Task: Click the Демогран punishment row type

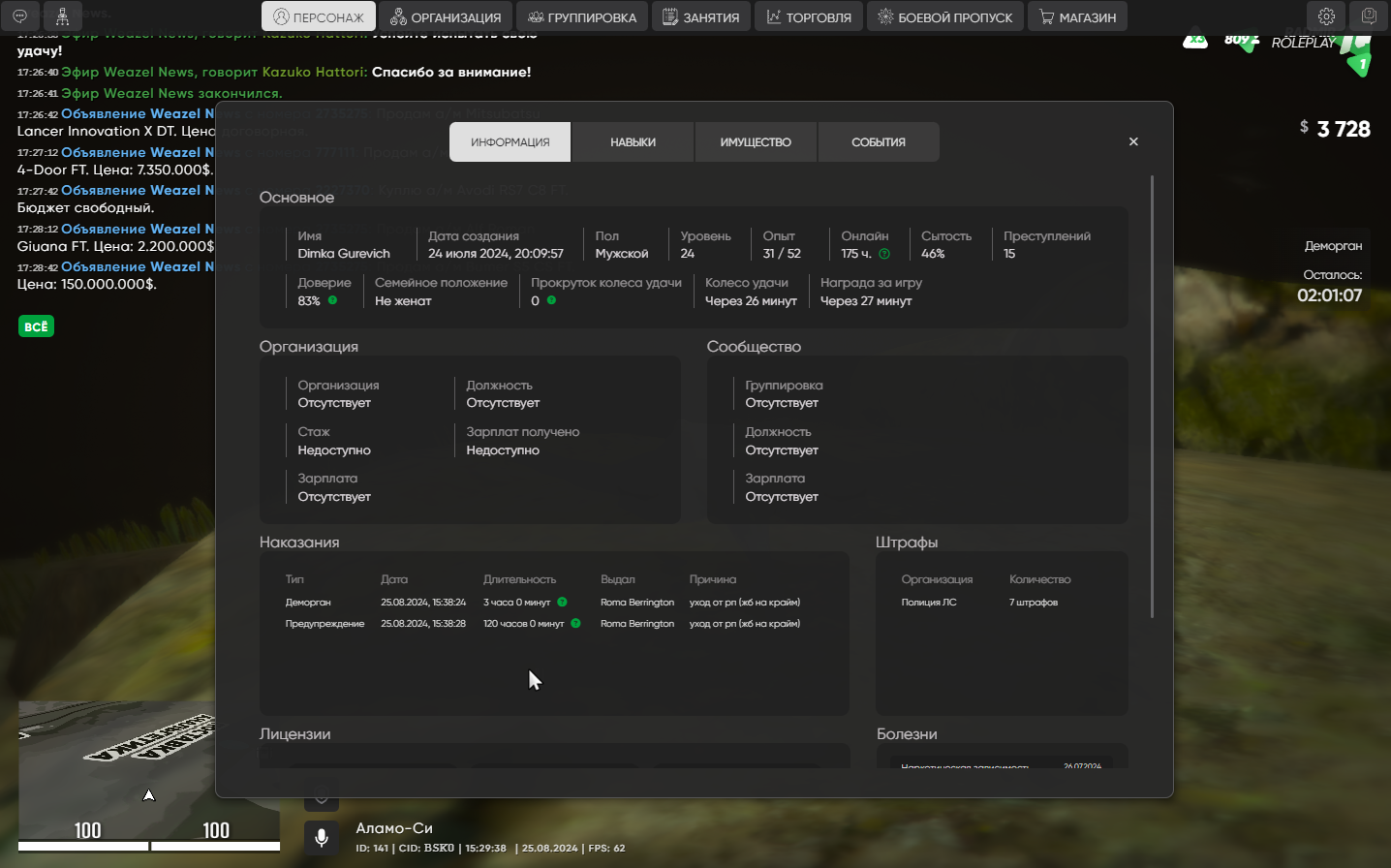Action: 308,603
